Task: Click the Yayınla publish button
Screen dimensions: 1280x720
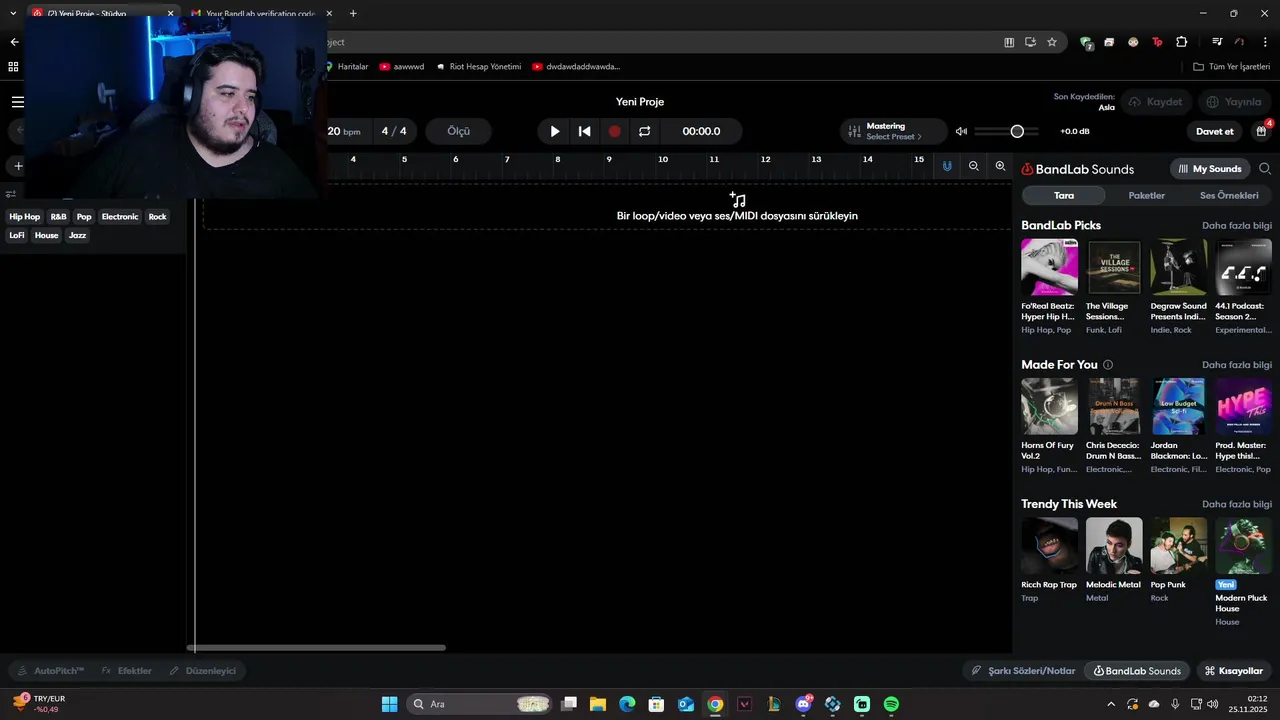Action: coord(1234,102)
